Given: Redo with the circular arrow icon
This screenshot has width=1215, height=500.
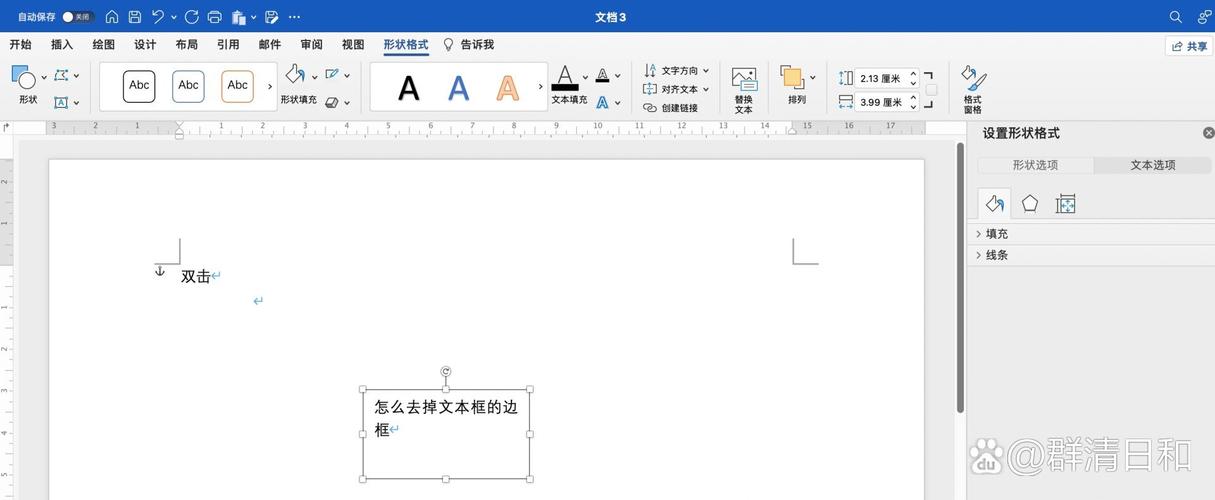Looking at the screenshot, I should pos(192,17).
